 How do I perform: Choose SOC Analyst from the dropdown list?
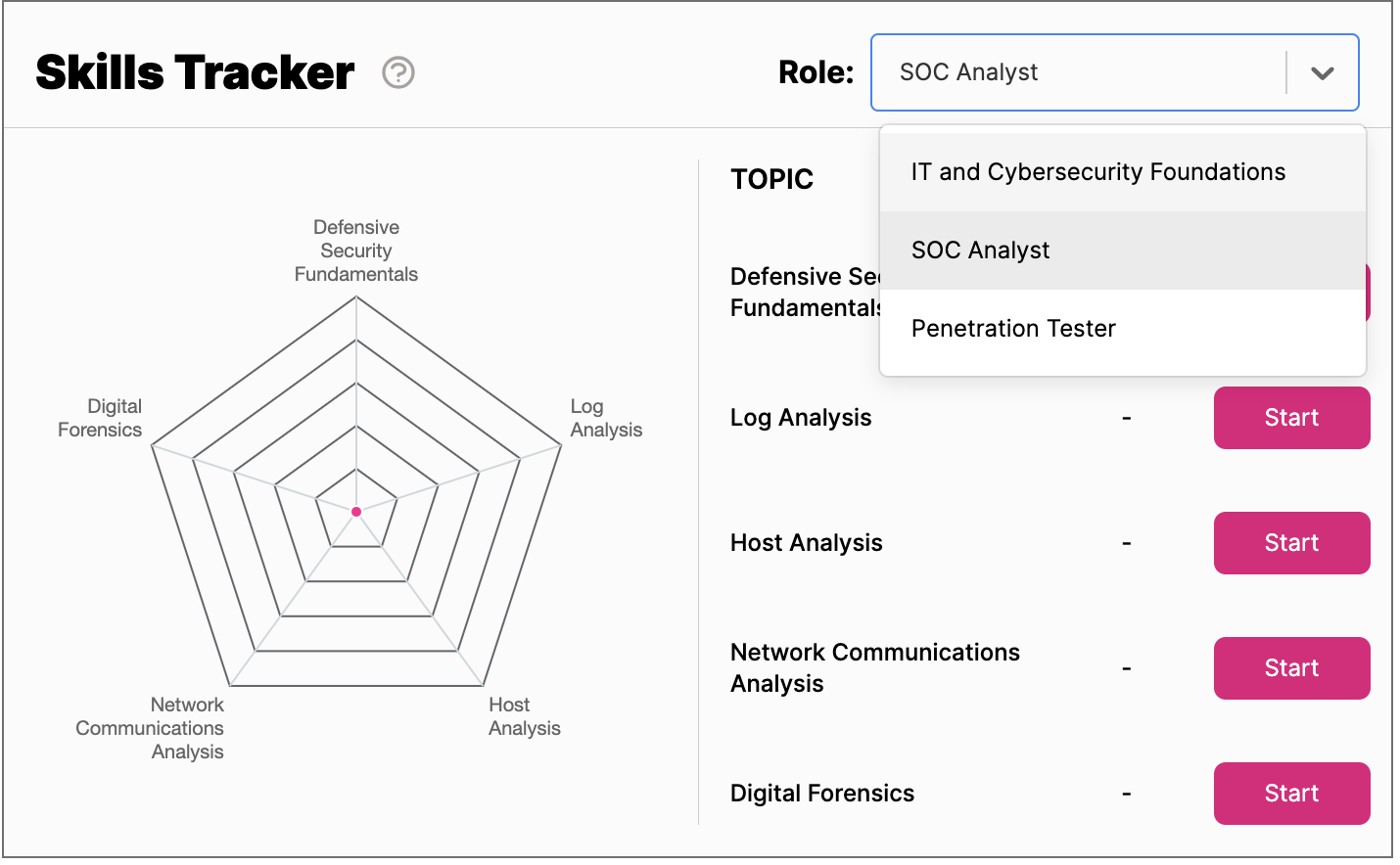980,250
